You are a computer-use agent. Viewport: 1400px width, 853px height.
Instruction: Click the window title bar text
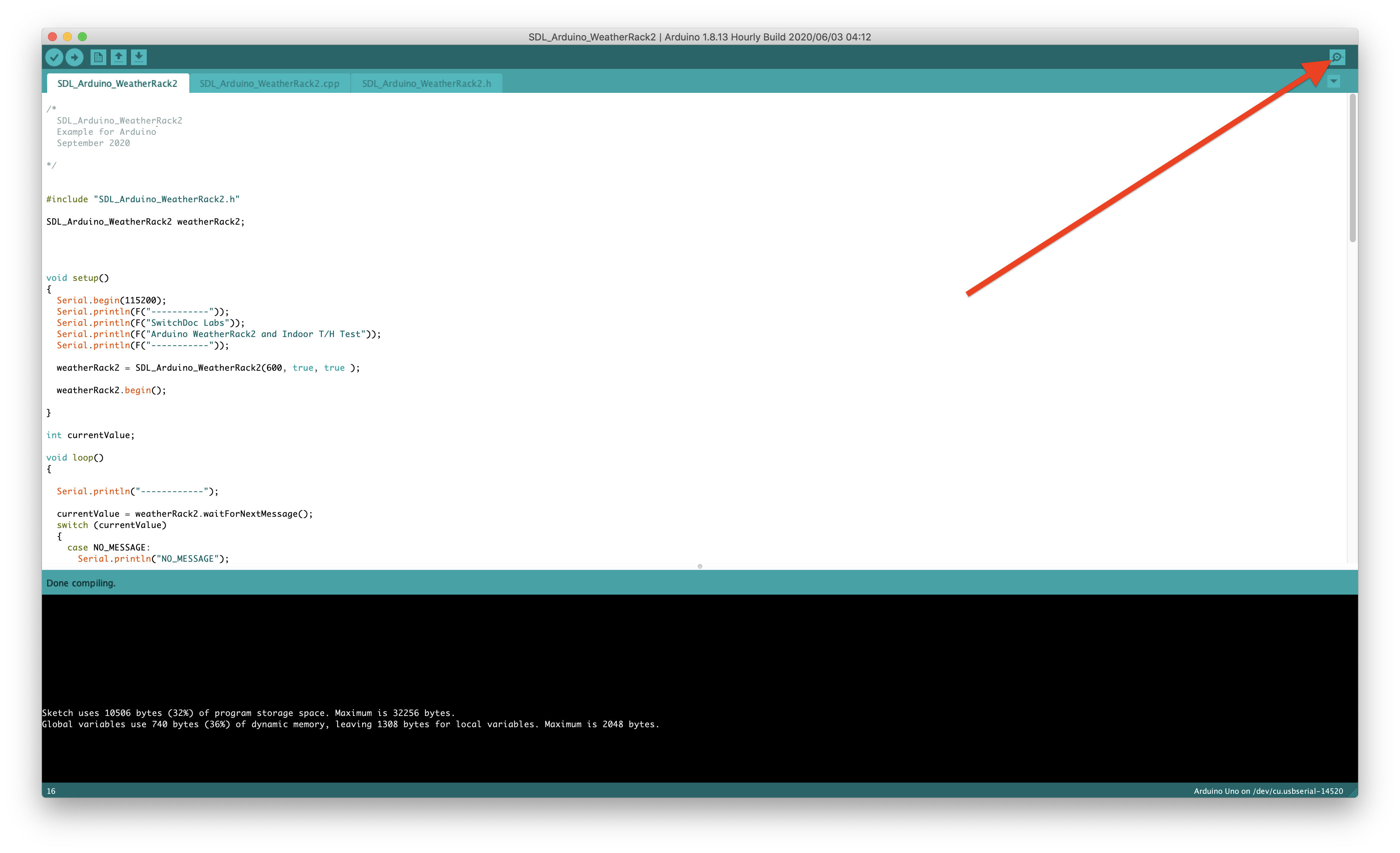tap(699, 37)
